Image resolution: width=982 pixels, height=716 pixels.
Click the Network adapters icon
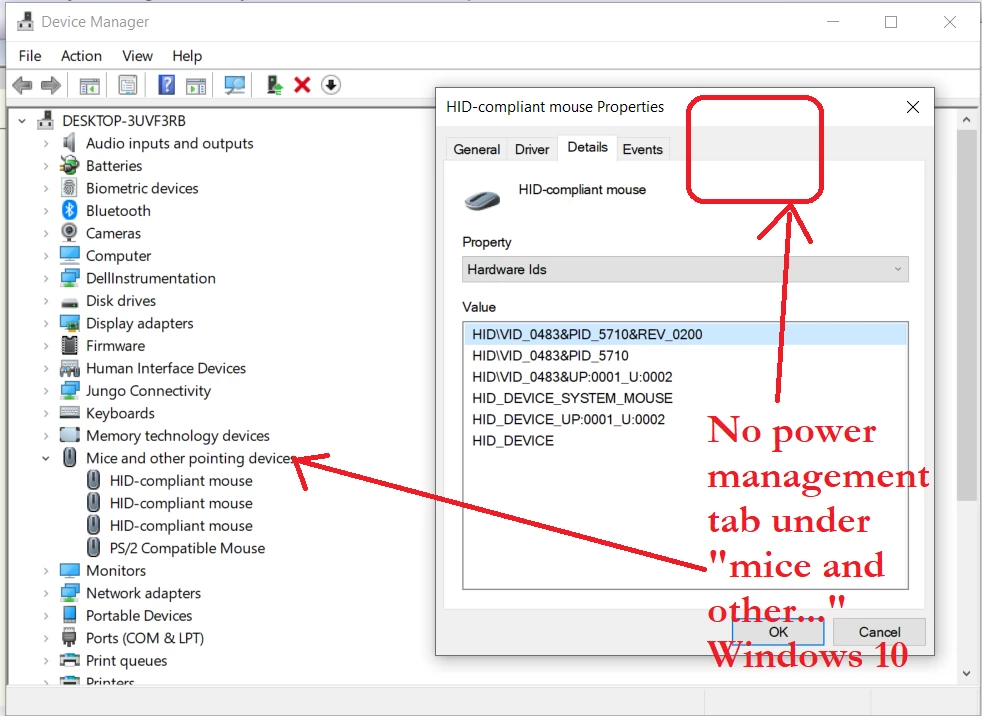point(70,593)
